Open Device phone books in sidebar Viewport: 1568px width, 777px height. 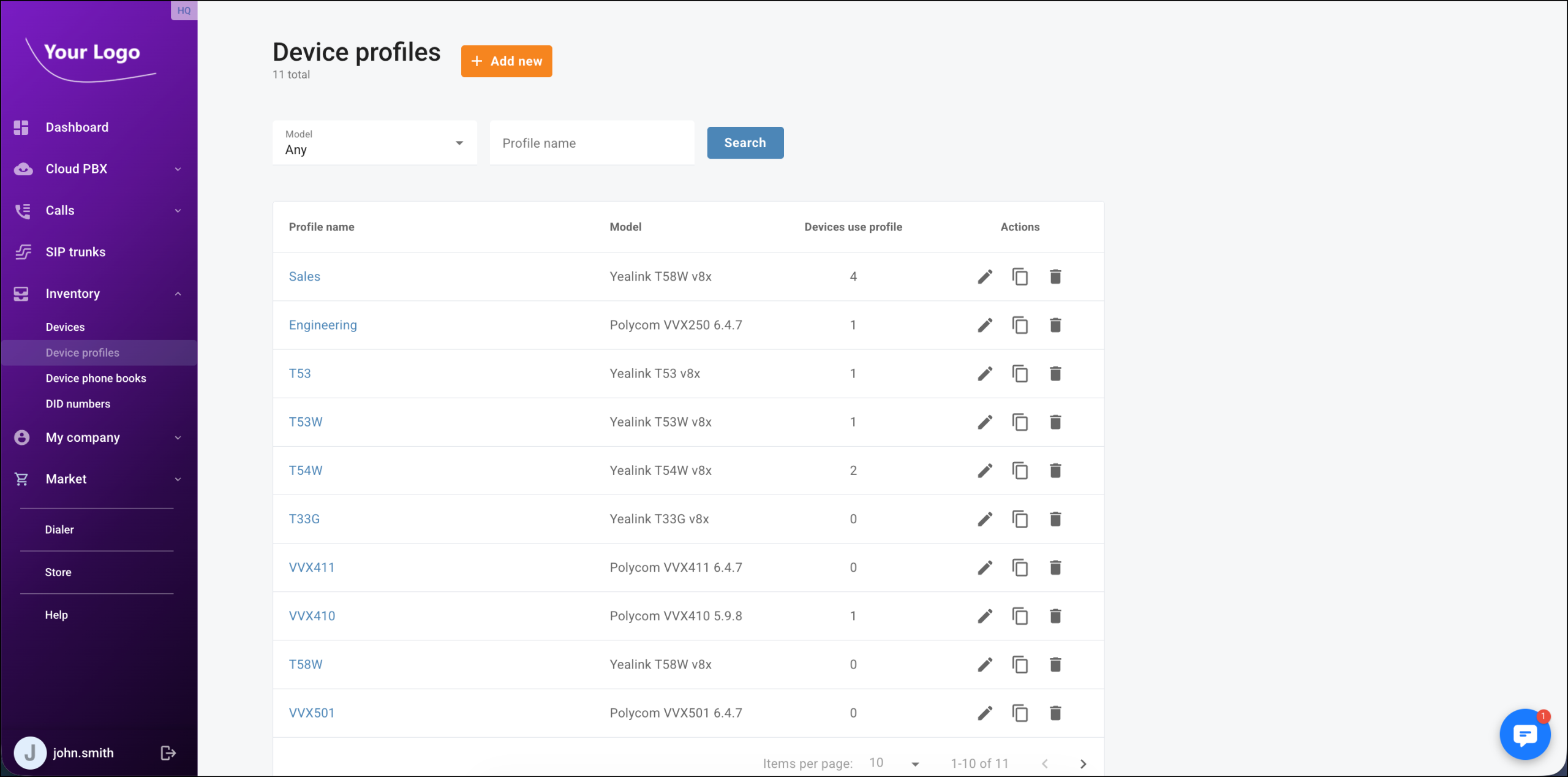(96, 378)
